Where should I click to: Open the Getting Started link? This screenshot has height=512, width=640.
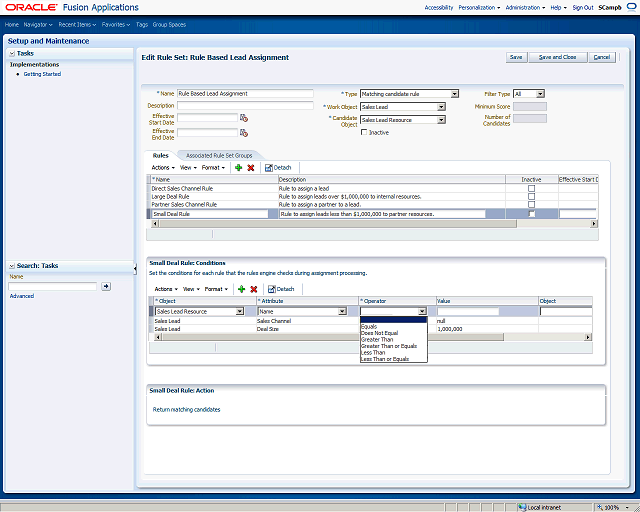point(42,74)
